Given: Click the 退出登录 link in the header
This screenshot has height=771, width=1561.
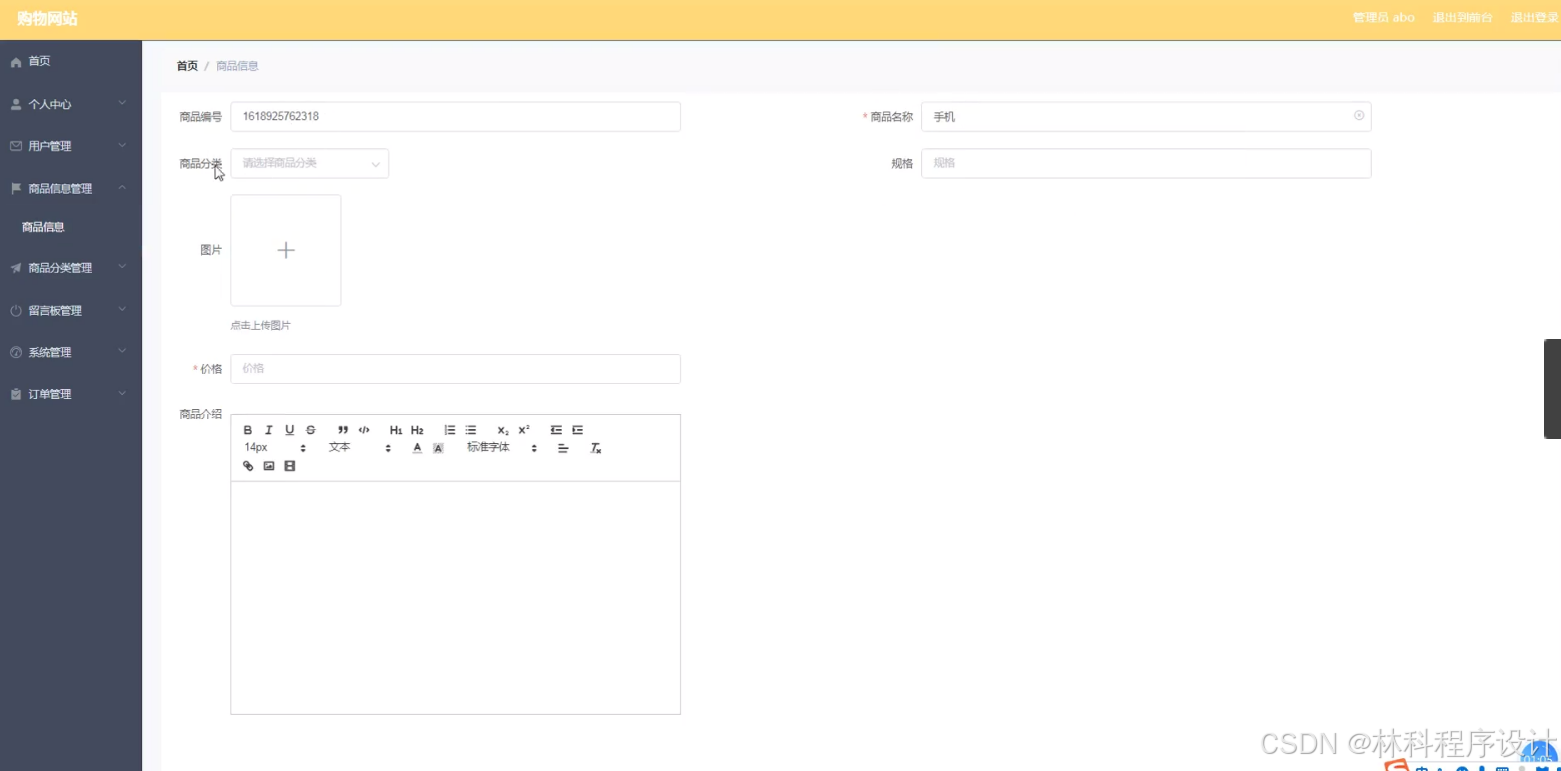Looking at the screenshot, I should coord(1534,17).
